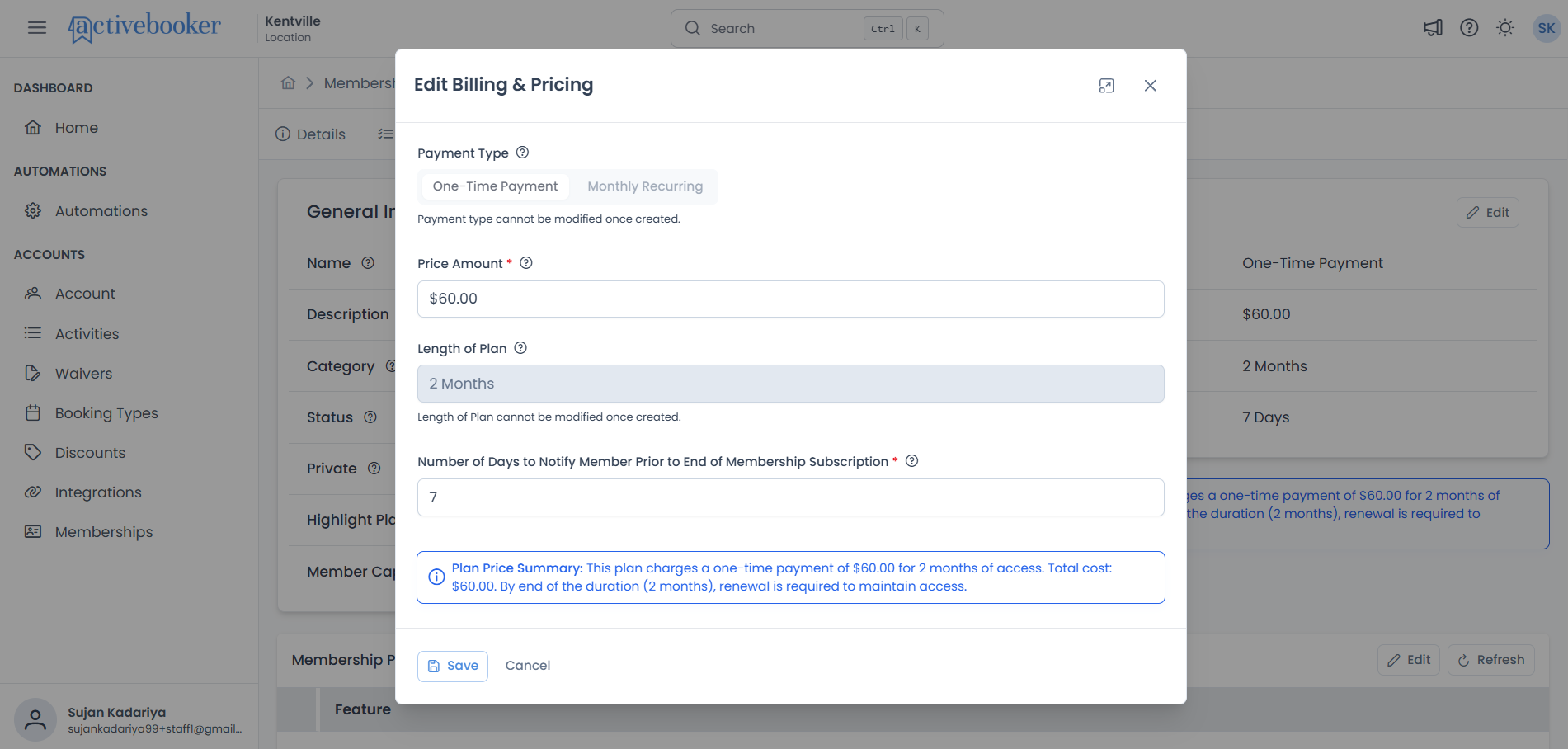Save the billing and pricing changes
Screen dimensions: 1568x749
(x=453, y=666)
